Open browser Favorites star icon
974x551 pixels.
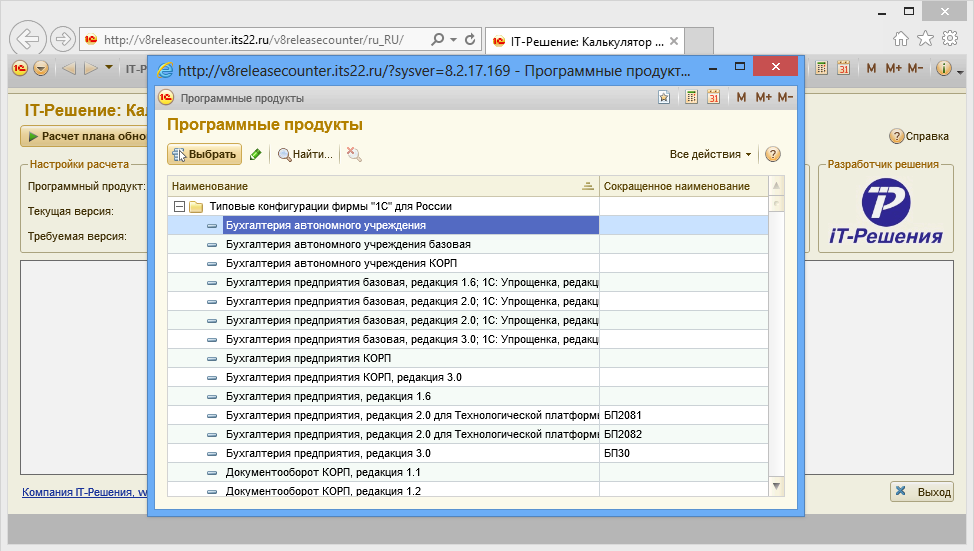point(926,39)
